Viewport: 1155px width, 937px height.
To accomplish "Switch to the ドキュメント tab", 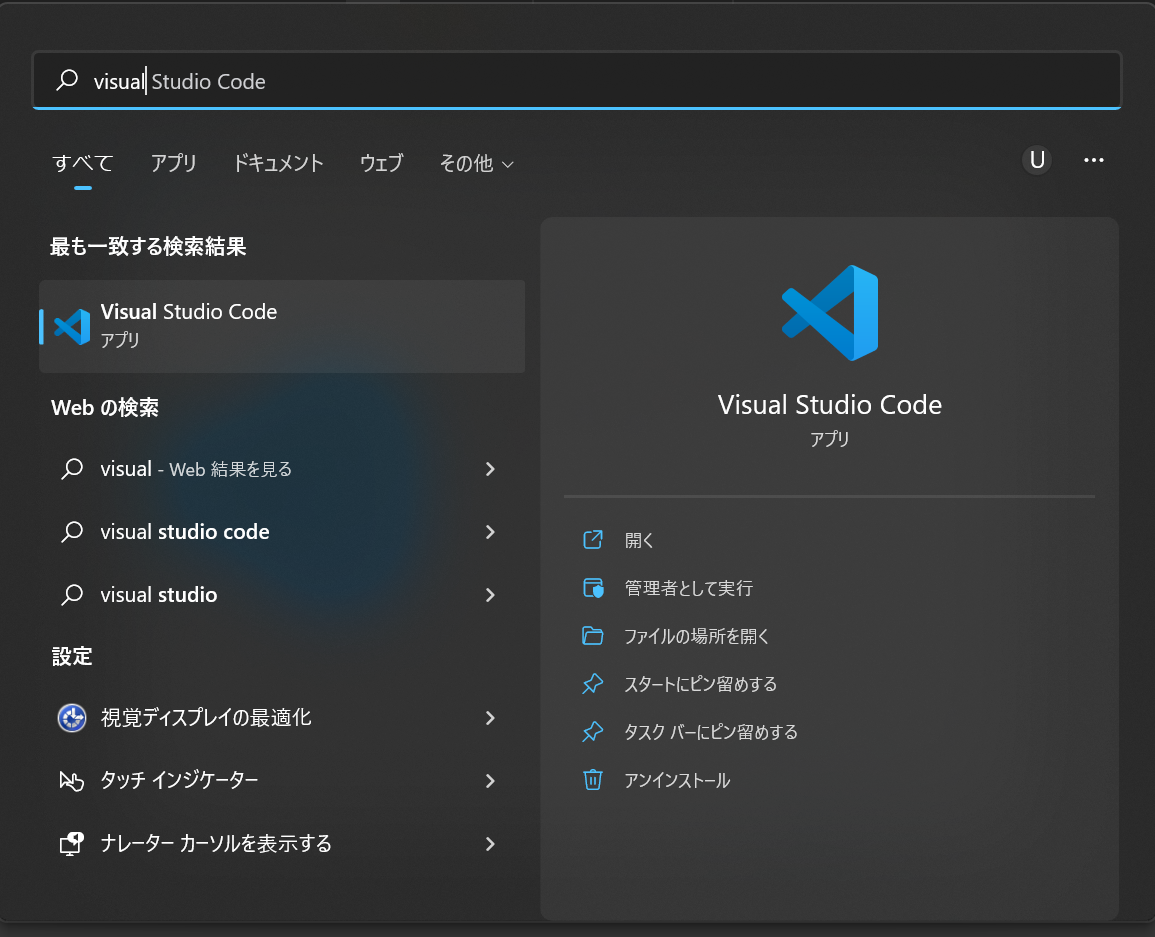I will click(278, 163).
